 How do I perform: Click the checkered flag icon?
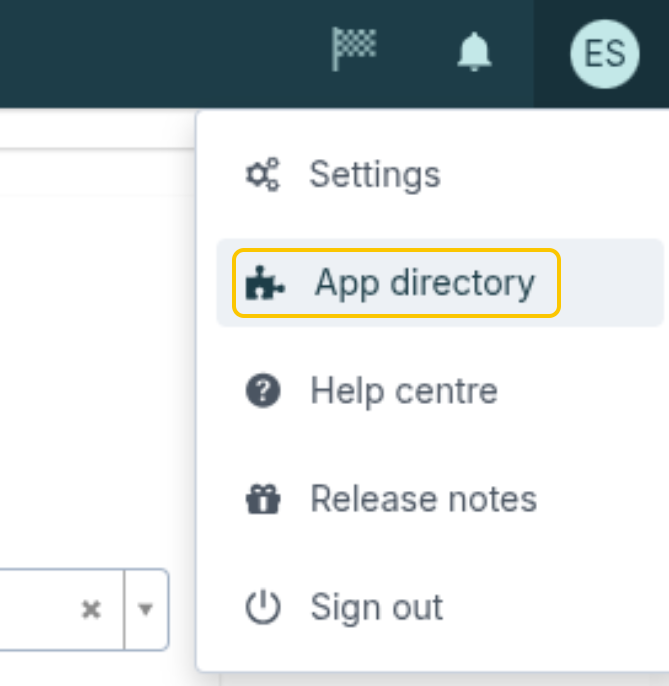[354, 49]
